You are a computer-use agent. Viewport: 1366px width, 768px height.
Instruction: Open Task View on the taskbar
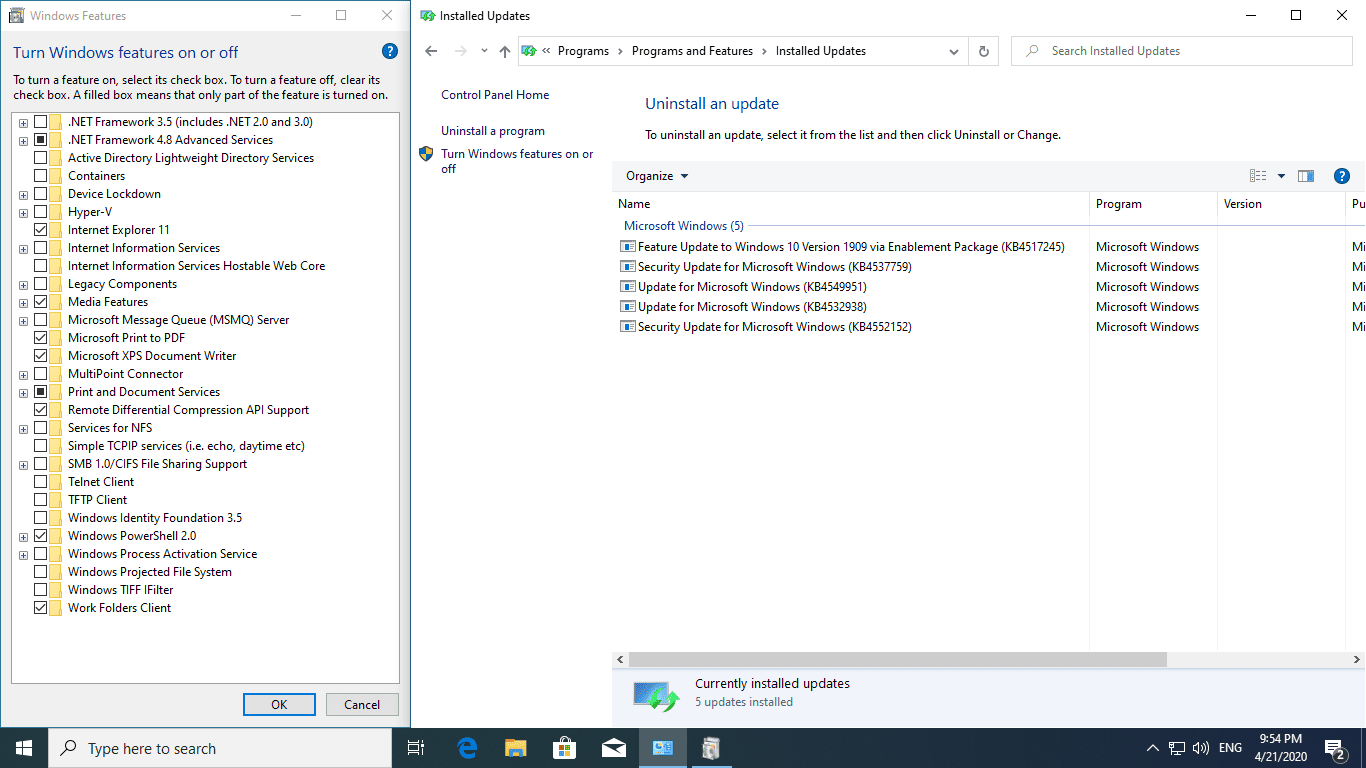tap(417, 748)
